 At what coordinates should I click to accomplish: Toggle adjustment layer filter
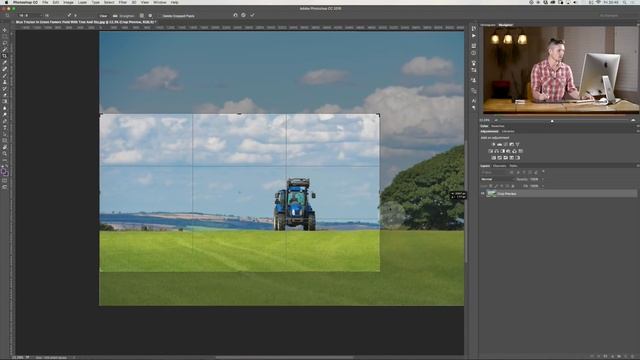coord(518,172)
